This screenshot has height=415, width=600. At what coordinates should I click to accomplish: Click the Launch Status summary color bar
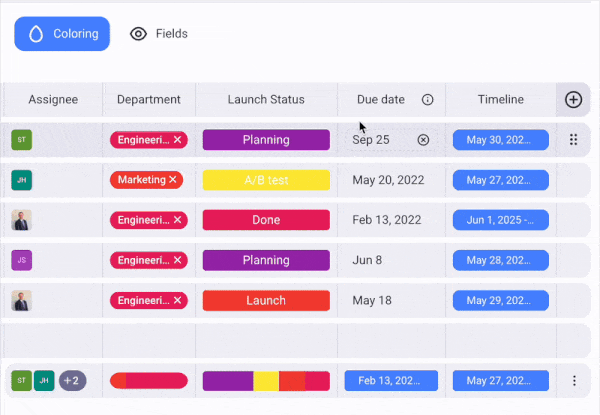(x=266, y=381)
